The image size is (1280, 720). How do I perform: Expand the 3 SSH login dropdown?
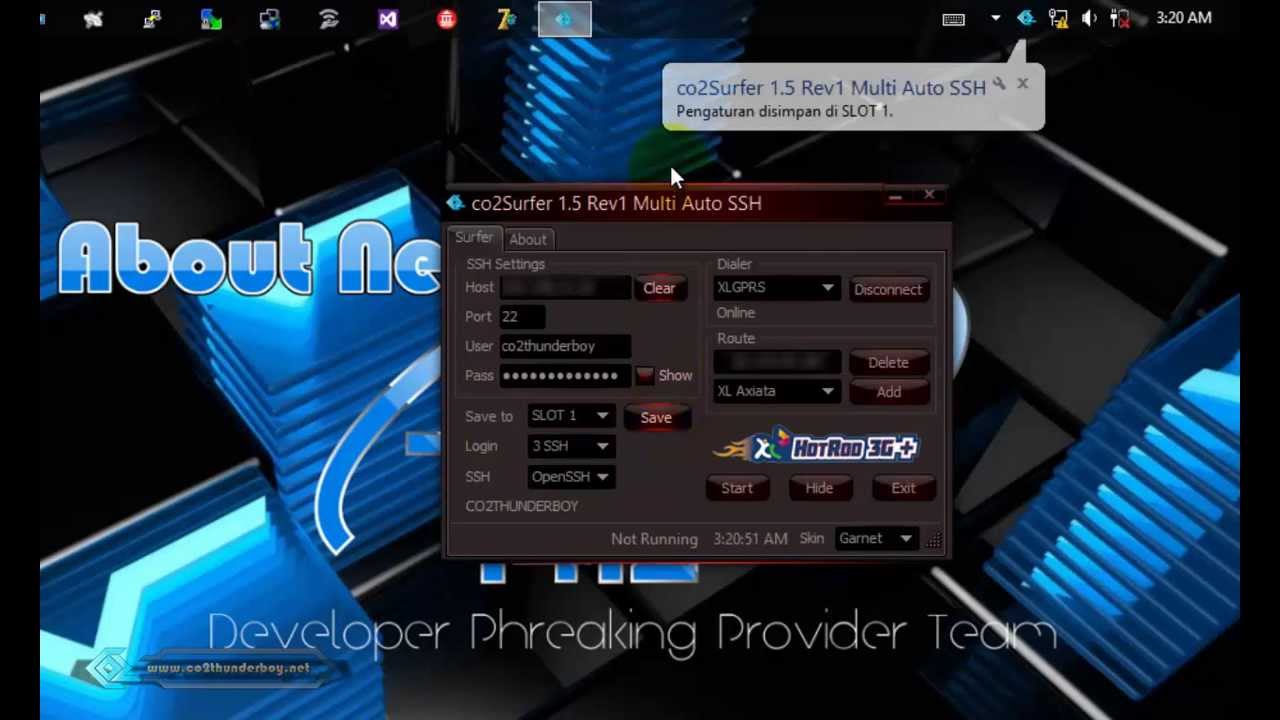[570, 446]
